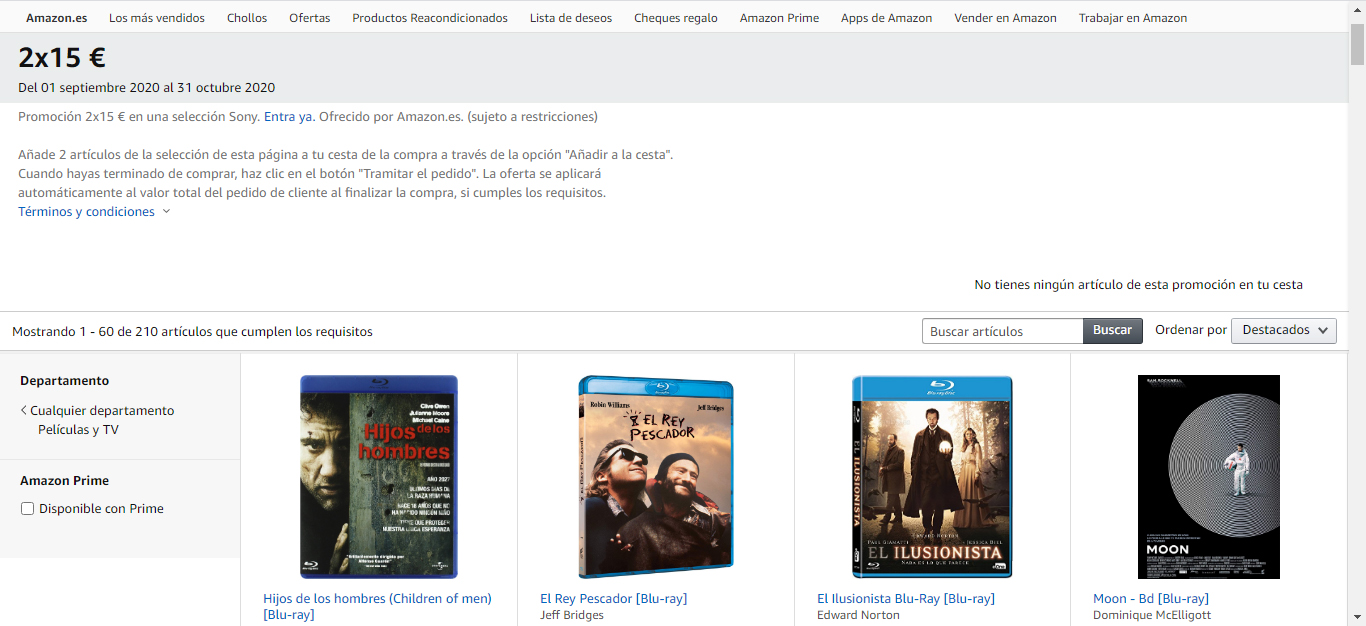Open Amazon Prime in top navigation

(x=779, y=18)
